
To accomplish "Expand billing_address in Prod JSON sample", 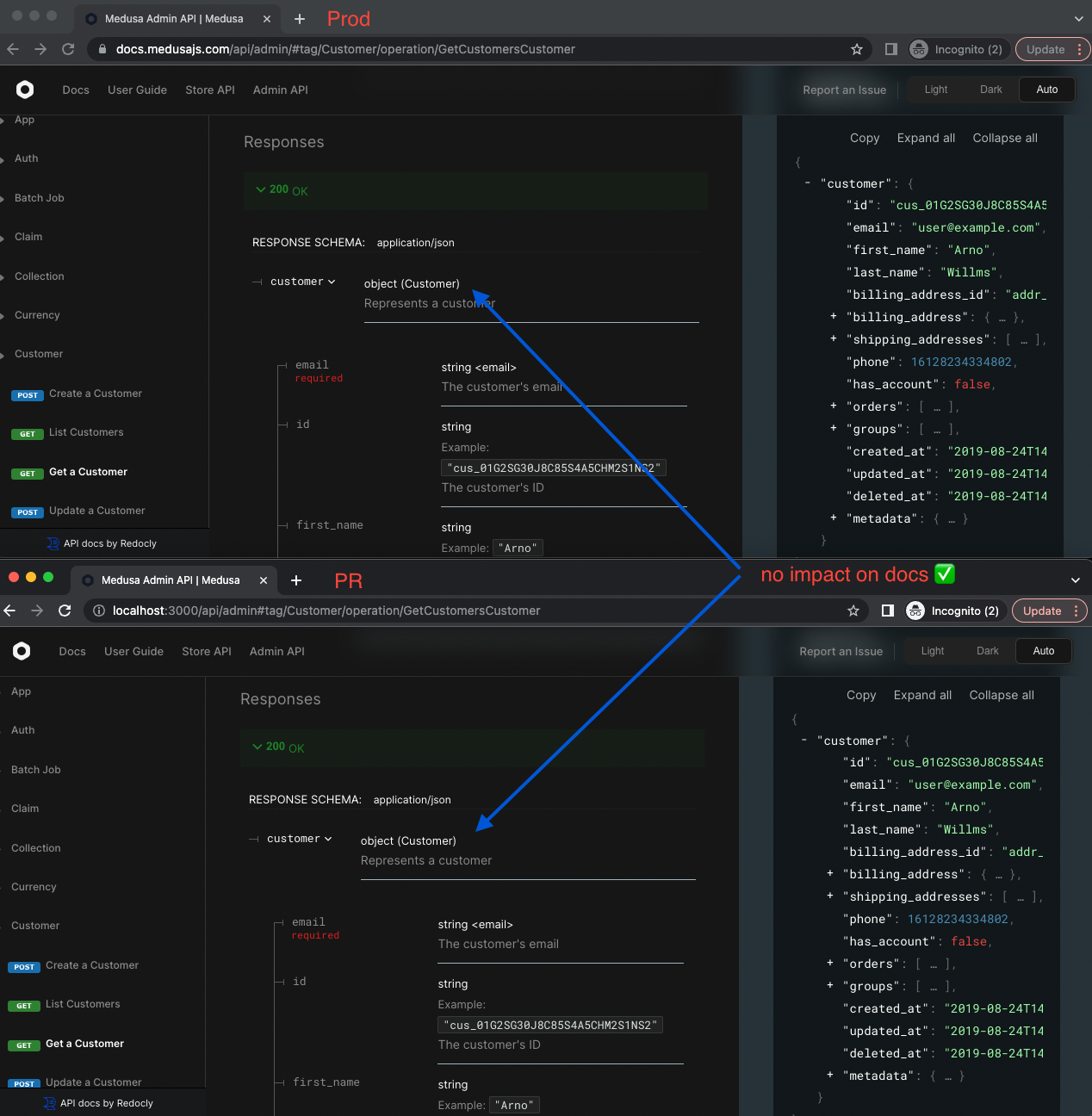I will coord(834,317).
